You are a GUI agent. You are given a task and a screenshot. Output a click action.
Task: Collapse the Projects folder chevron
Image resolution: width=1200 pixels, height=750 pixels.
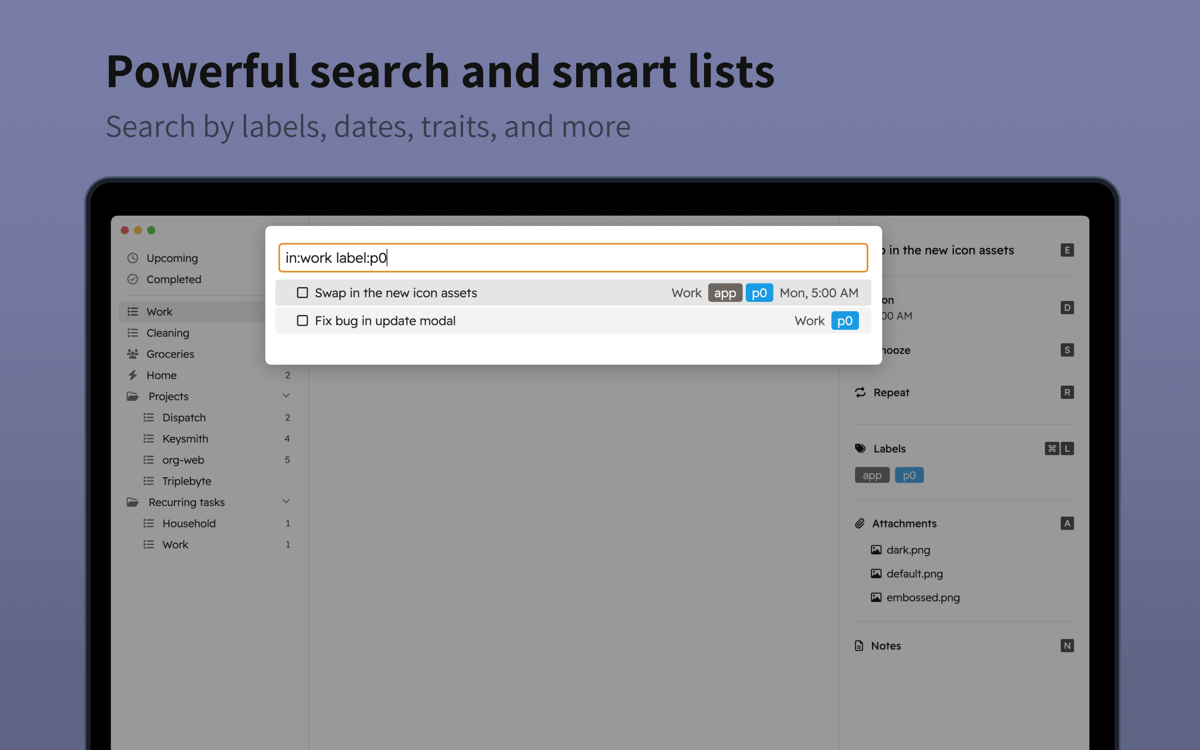[x=286, y=396]
